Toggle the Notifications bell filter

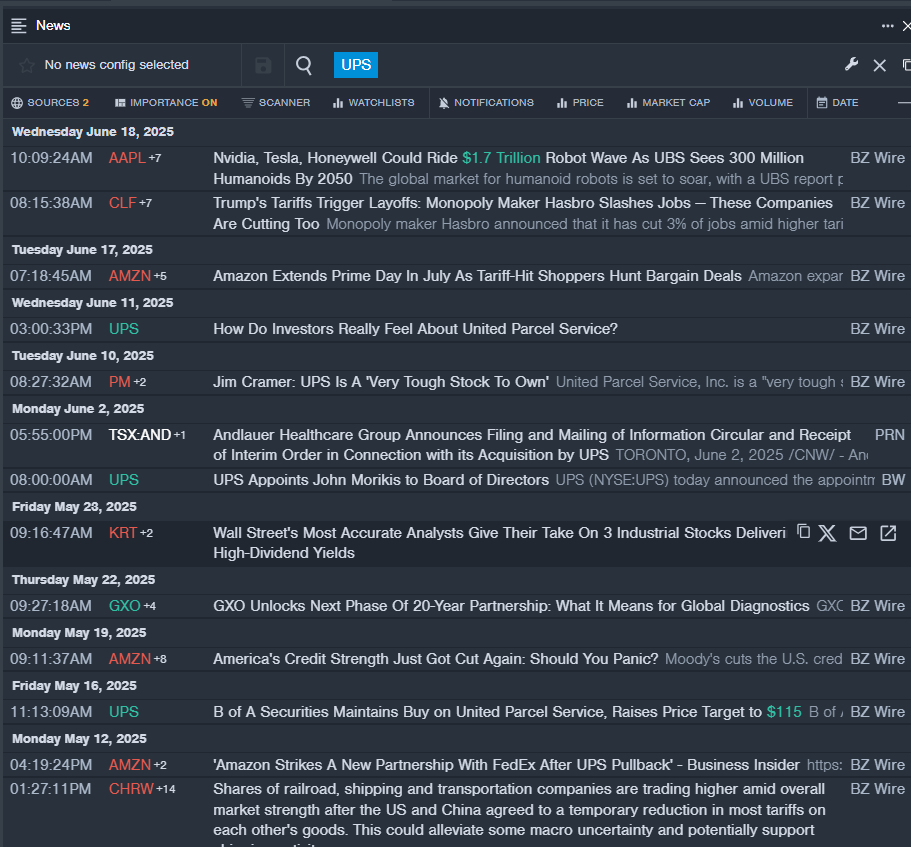tap(486, 103)
